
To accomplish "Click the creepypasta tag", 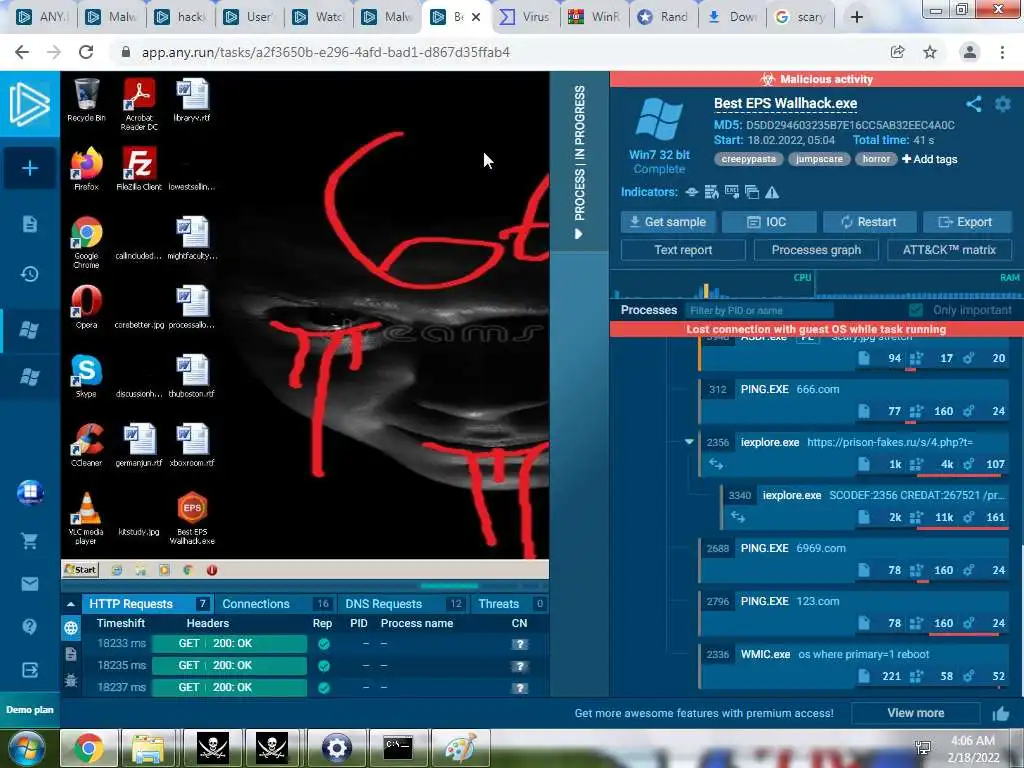I will click(x=748, y=159).
